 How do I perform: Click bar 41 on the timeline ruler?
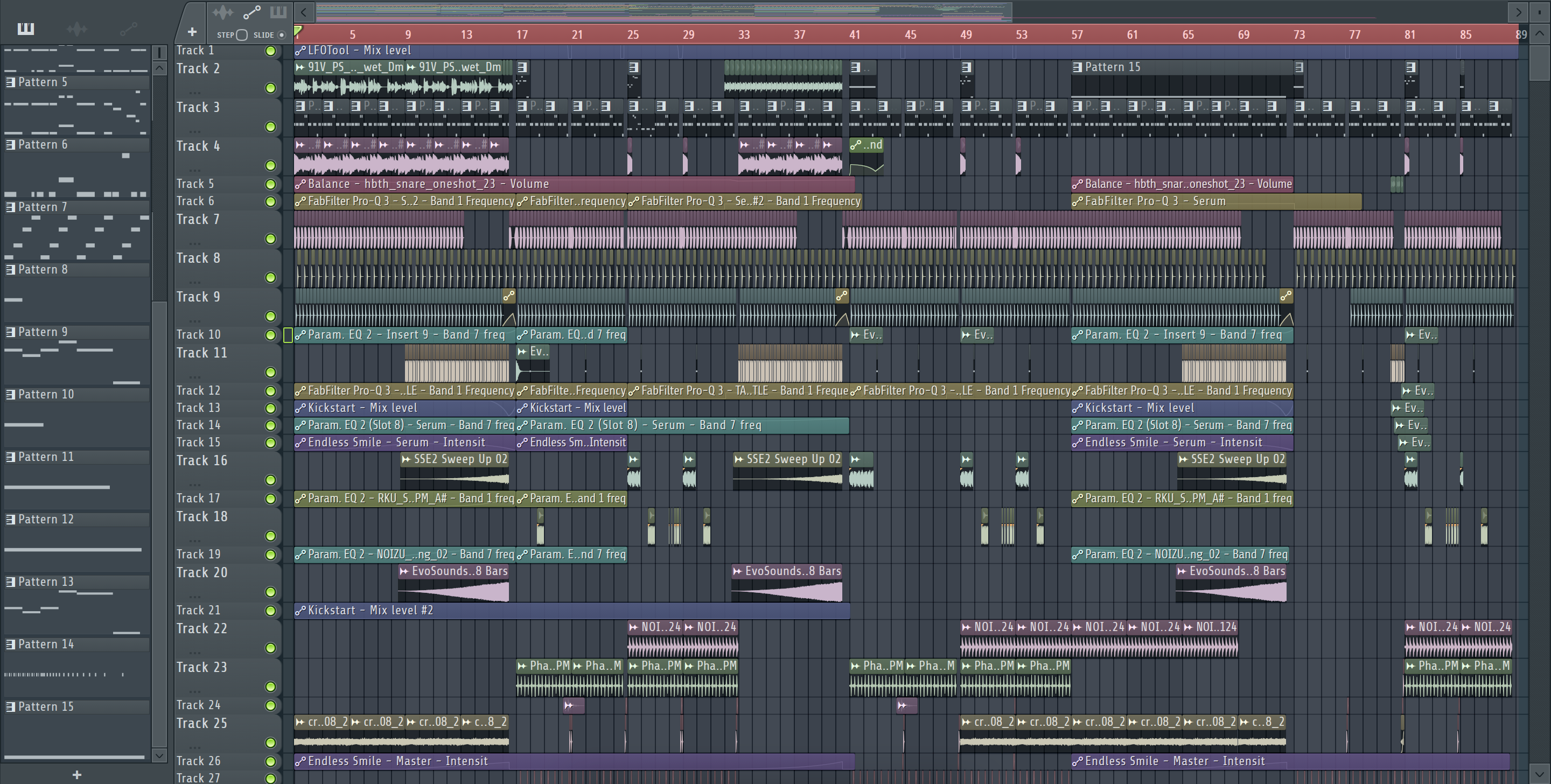[854, 35]
